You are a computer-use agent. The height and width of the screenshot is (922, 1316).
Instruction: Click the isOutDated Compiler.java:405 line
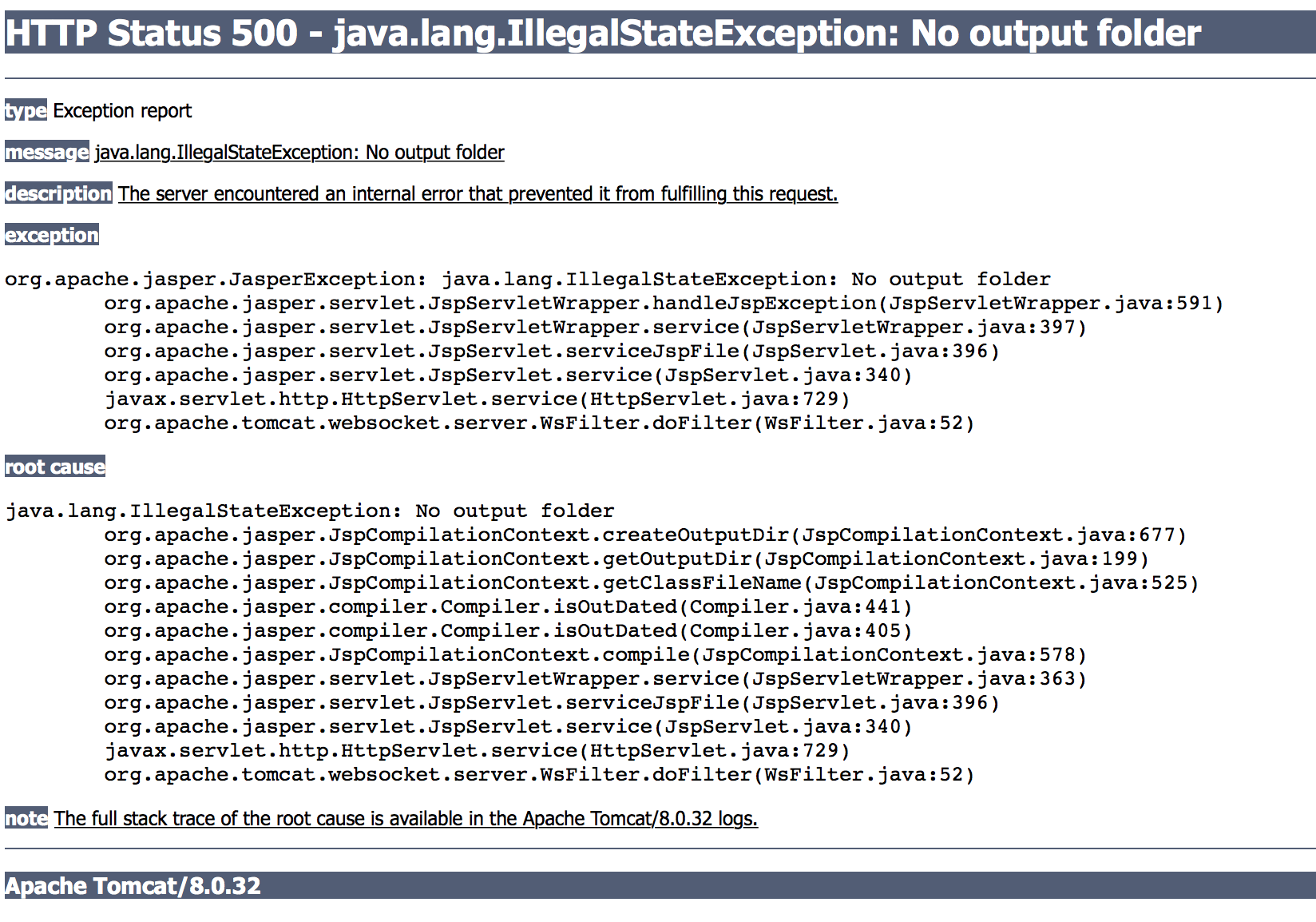tap(508, 630)
